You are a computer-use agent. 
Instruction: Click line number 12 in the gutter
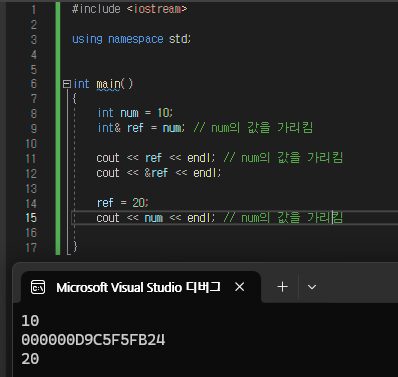click(x=31, y=174)
